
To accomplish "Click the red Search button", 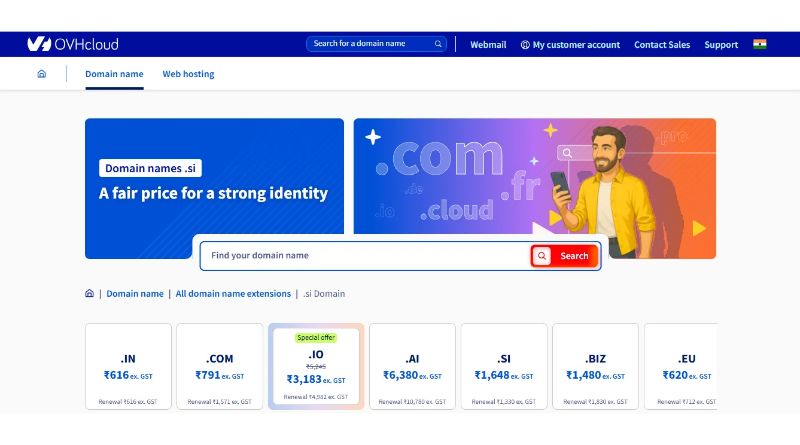I will coord(565,256).
